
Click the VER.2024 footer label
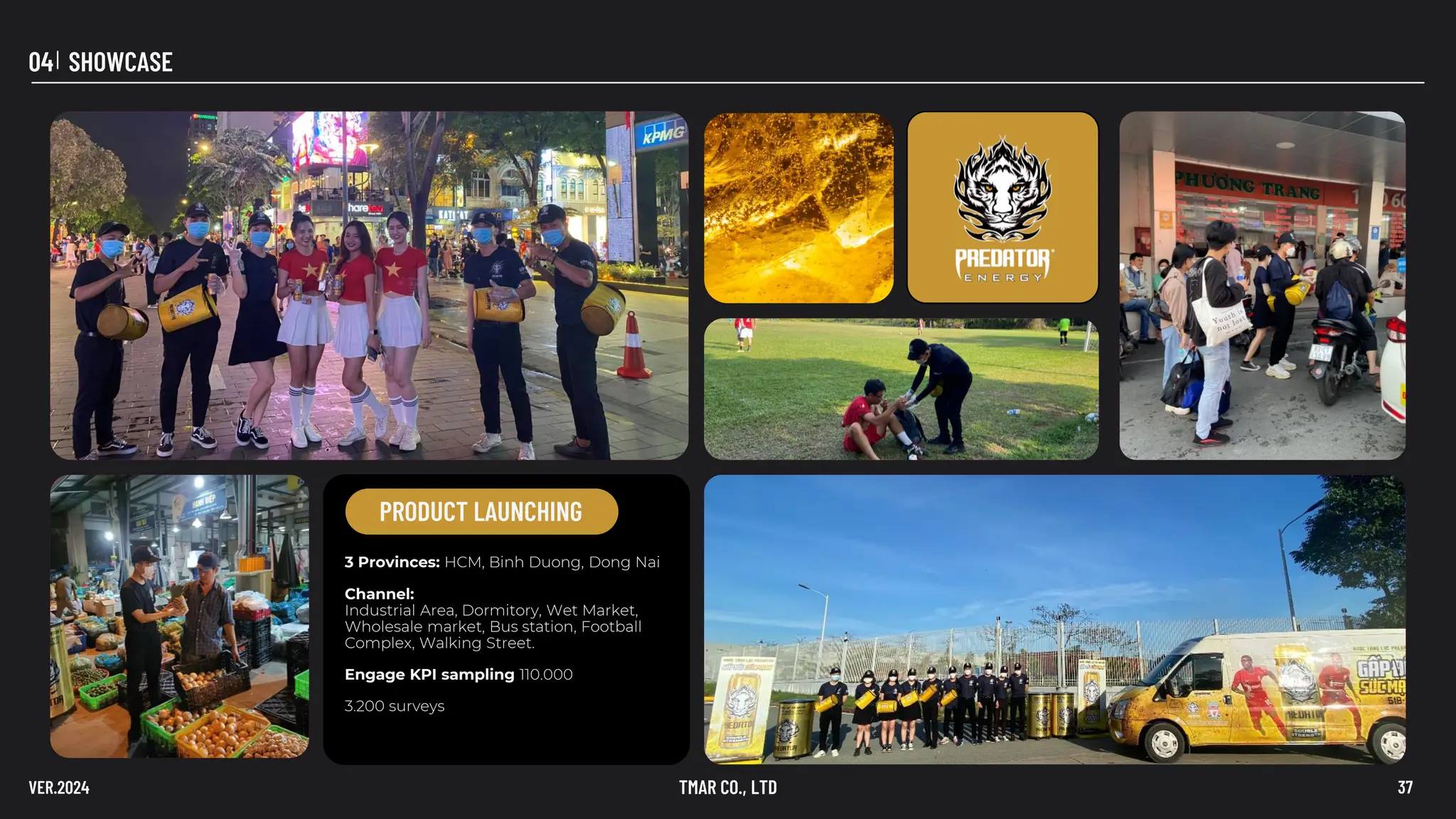pos(59,787)
